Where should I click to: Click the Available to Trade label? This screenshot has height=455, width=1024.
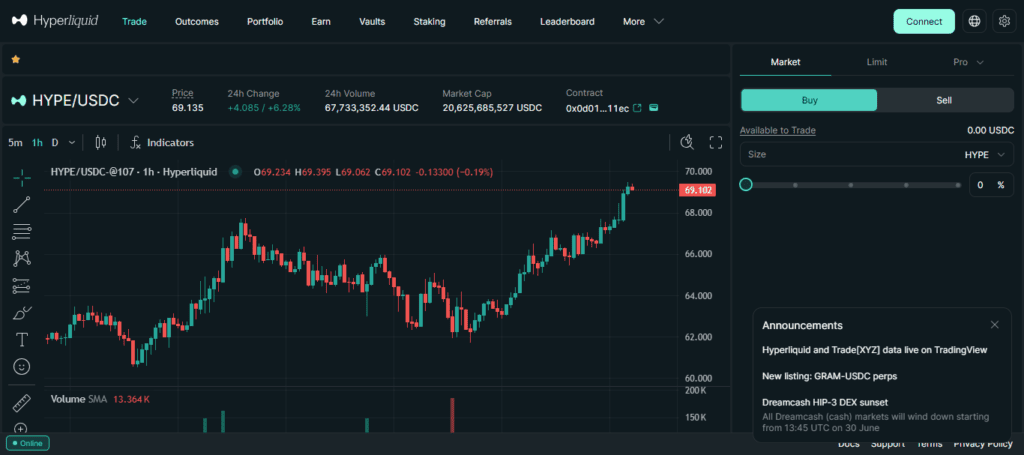(777, 131)
